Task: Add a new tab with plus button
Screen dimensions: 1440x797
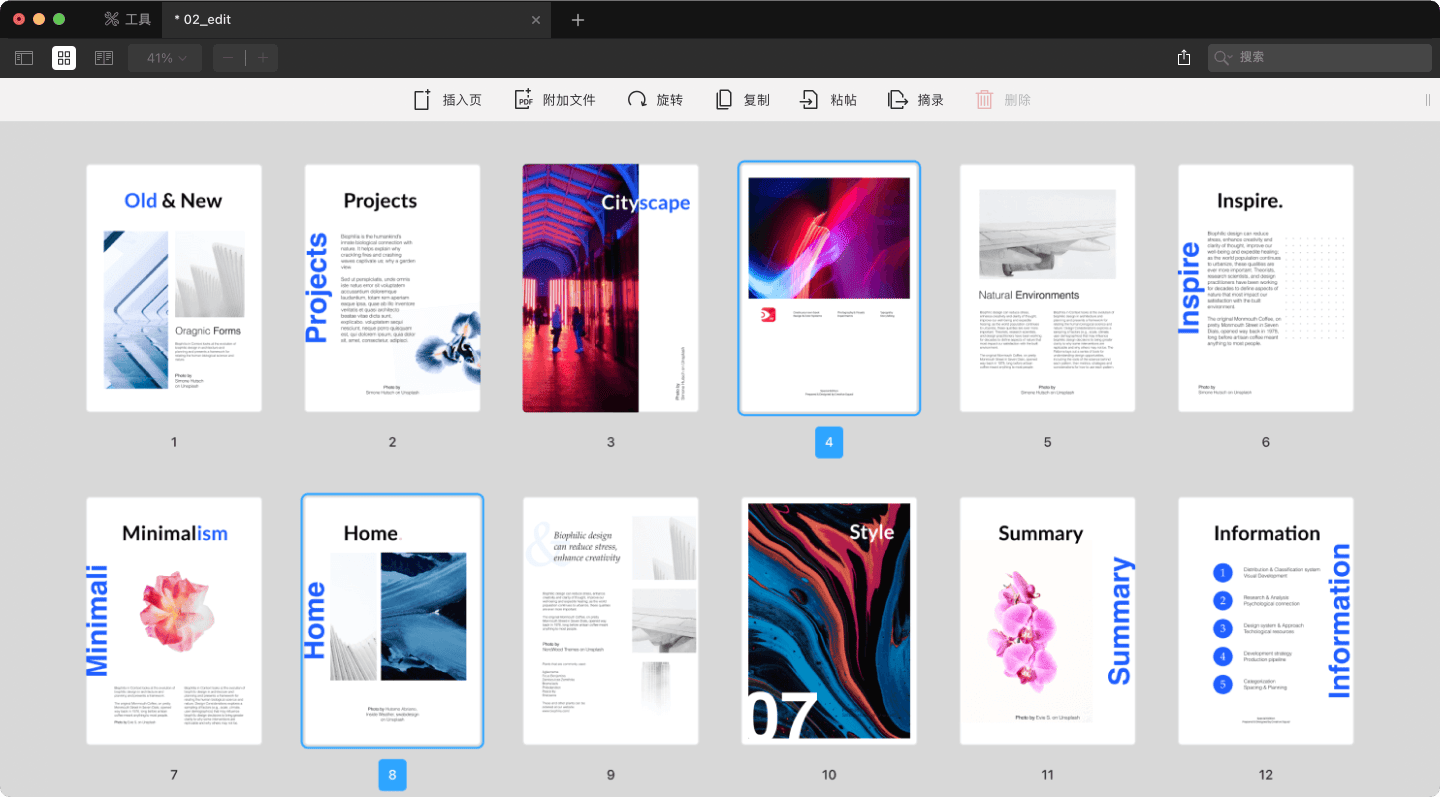Action: tap(578, 20)
